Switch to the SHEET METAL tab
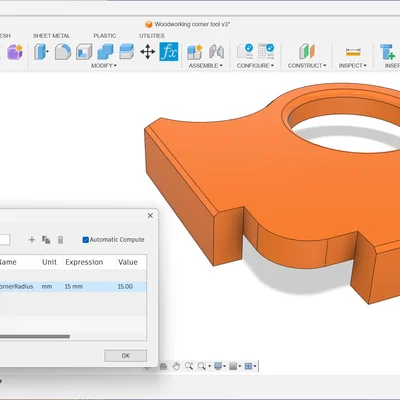Image resolution: width=400 pixels, height=400 pixels. point(51,36)
